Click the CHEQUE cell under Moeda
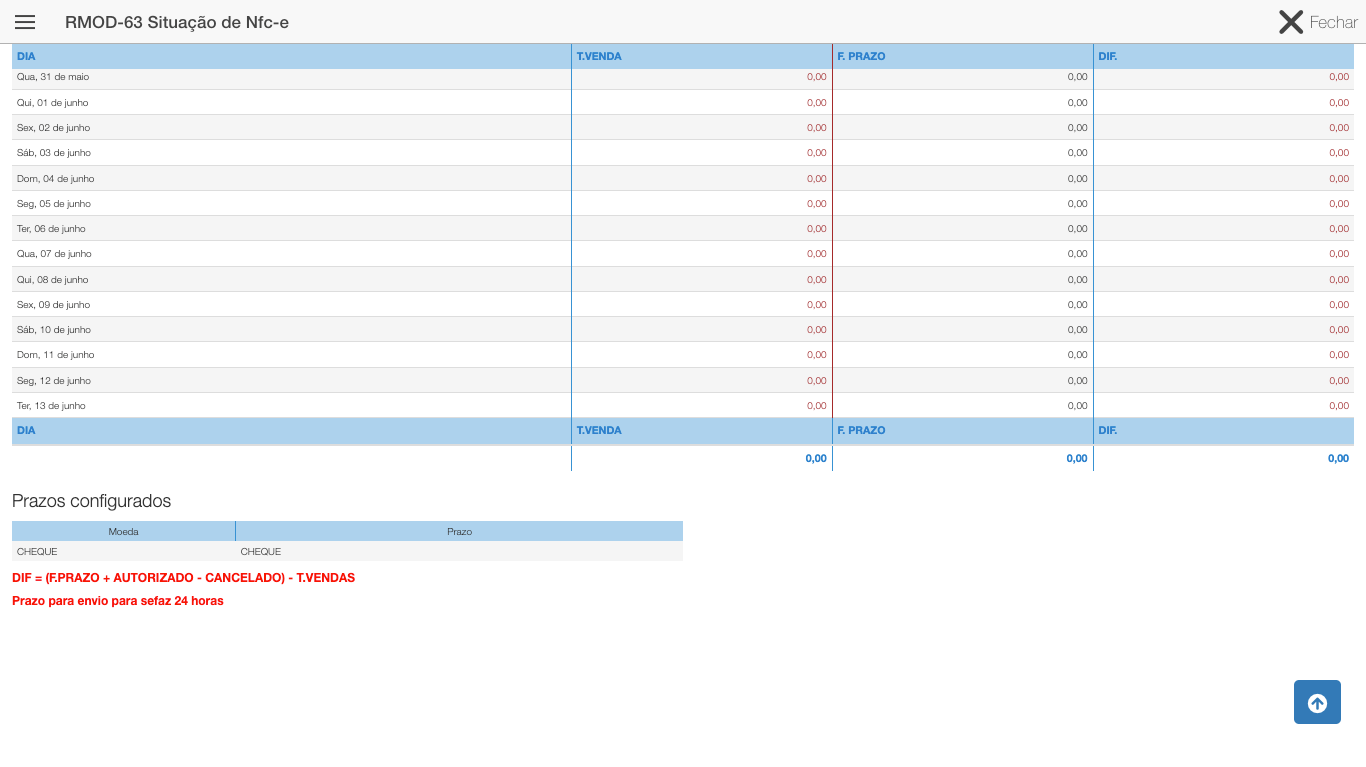1366x767 pixels. 37,552
